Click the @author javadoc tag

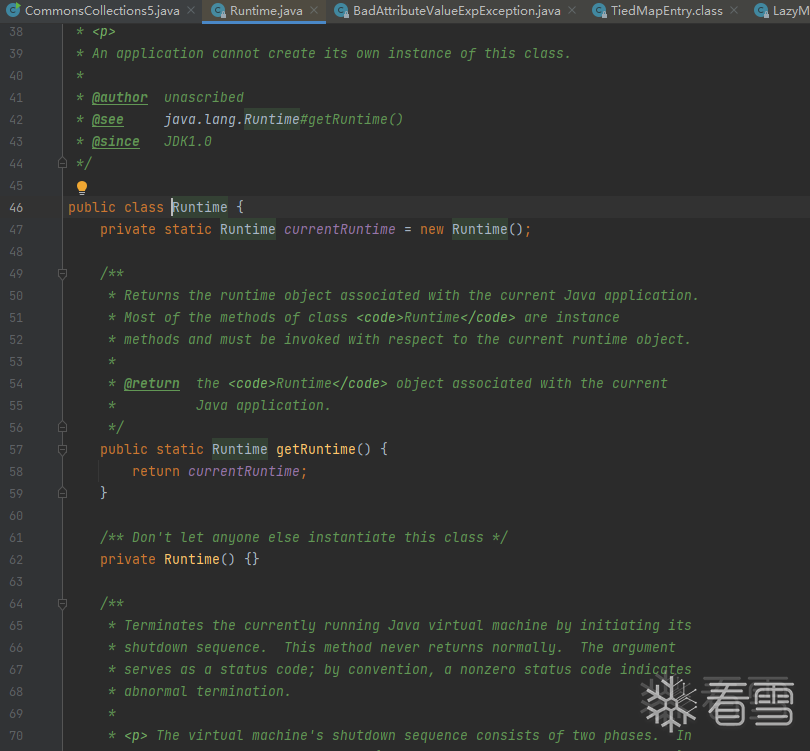[120, 98]
